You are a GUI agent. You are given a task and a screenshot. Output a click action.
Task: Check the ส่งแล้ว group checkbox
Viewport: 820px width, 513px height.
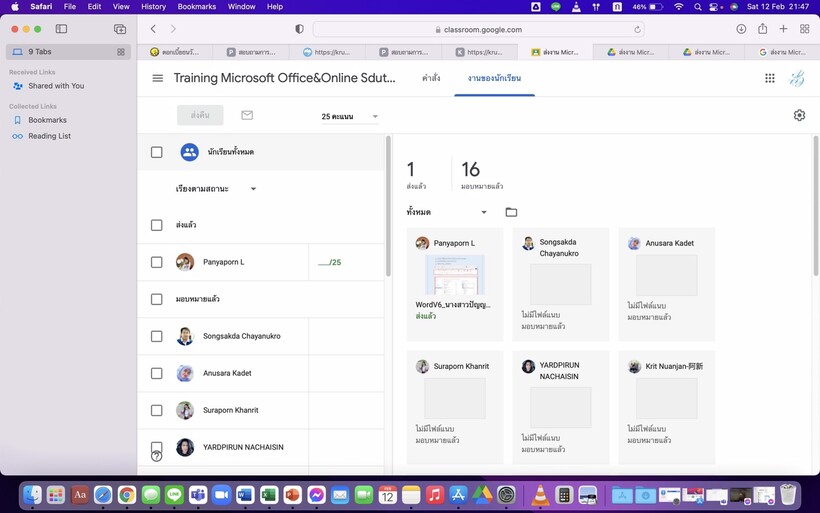[156, 225]
